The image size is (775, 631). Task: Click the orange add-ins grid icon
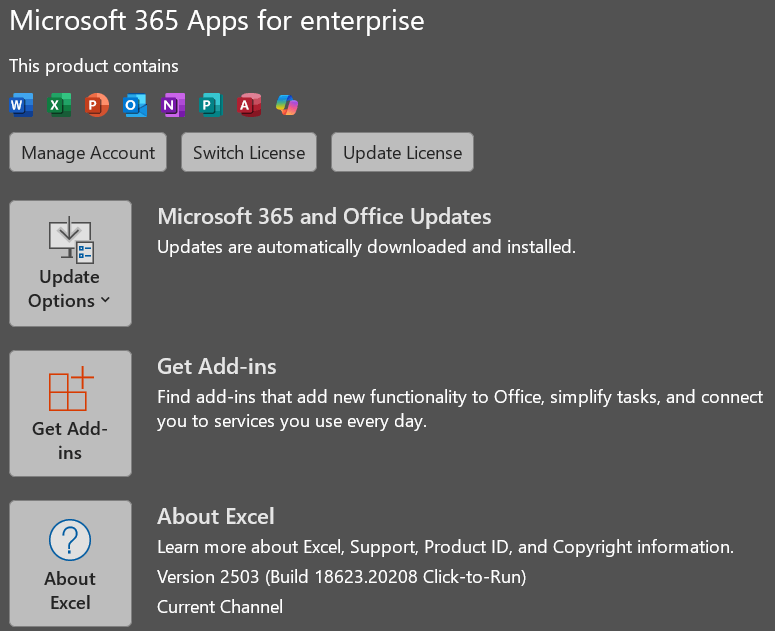coord(71,389)
